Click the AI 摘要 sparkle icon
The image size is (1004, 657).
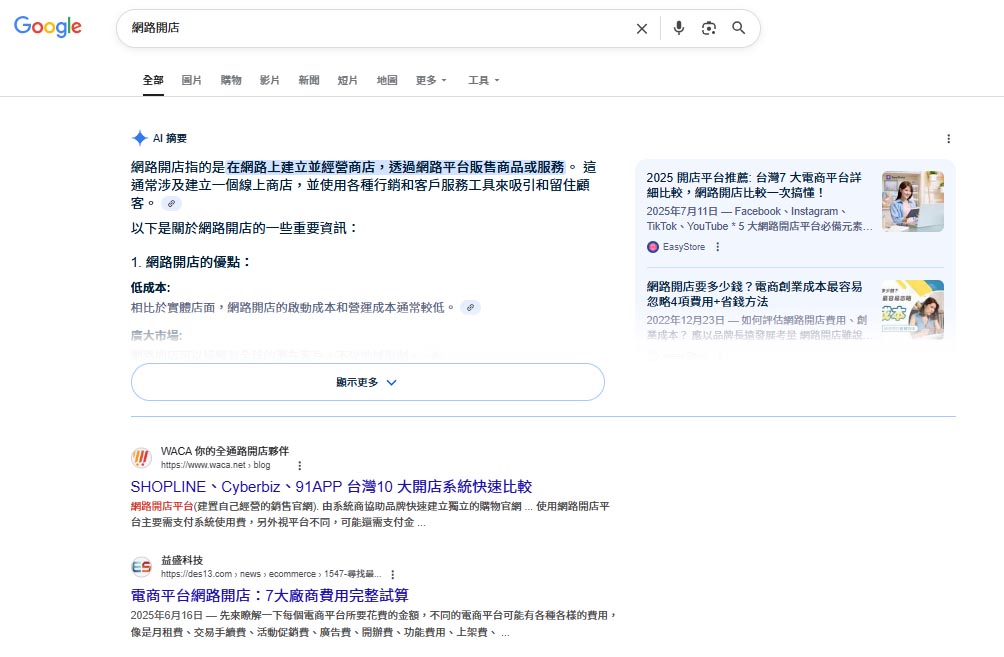(x=136, y=138)
